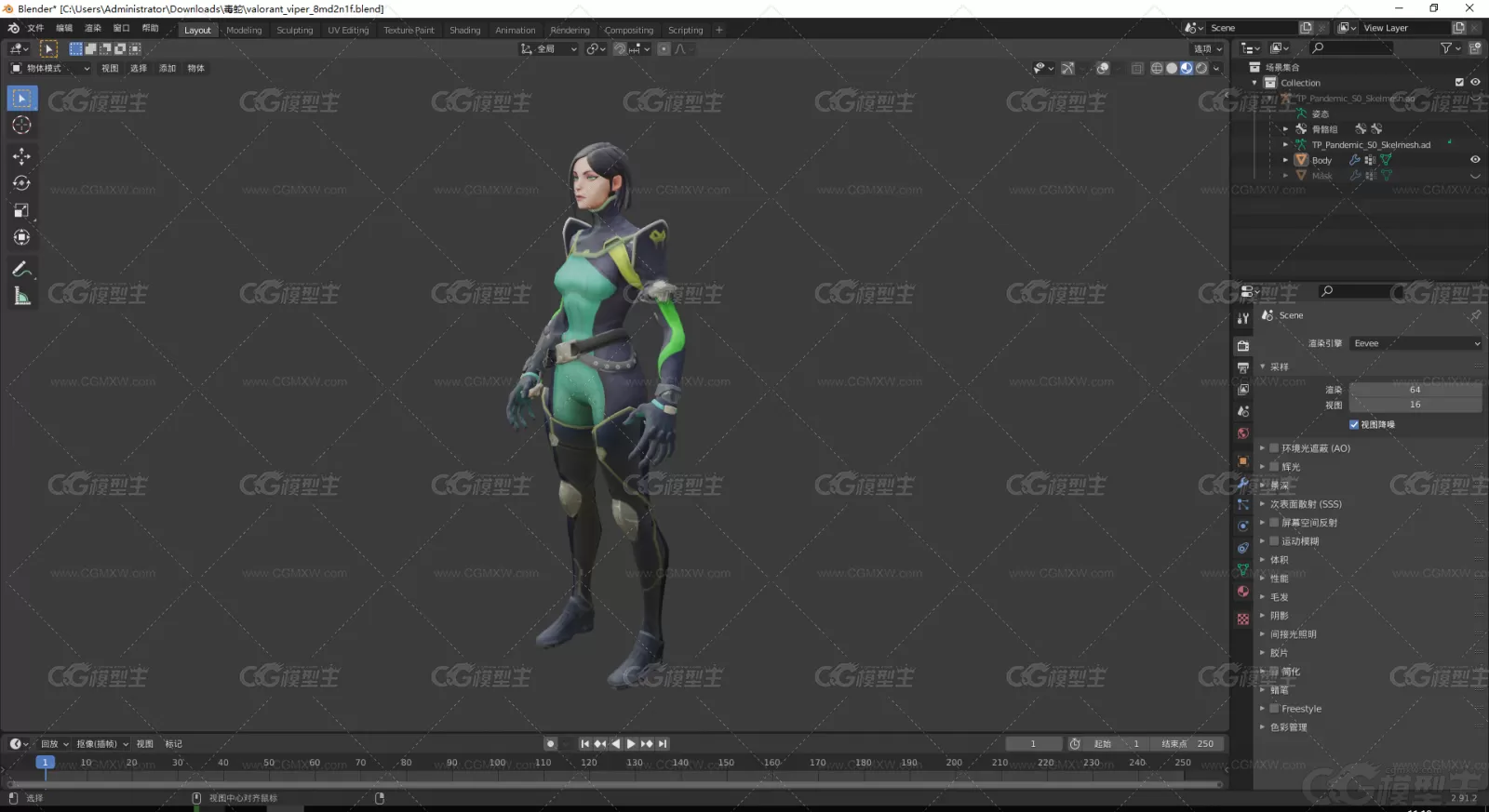
Task: Enable the 辉光 checkbox
Action: point(1274,467)
